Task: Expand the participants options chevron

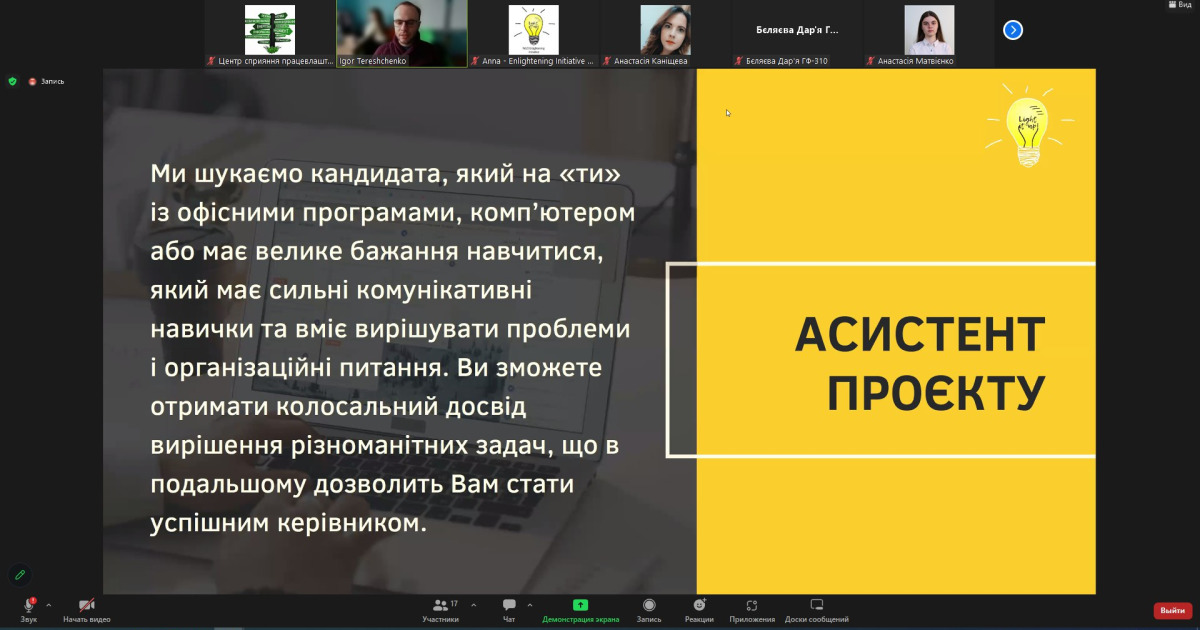Action: [474, 605]
